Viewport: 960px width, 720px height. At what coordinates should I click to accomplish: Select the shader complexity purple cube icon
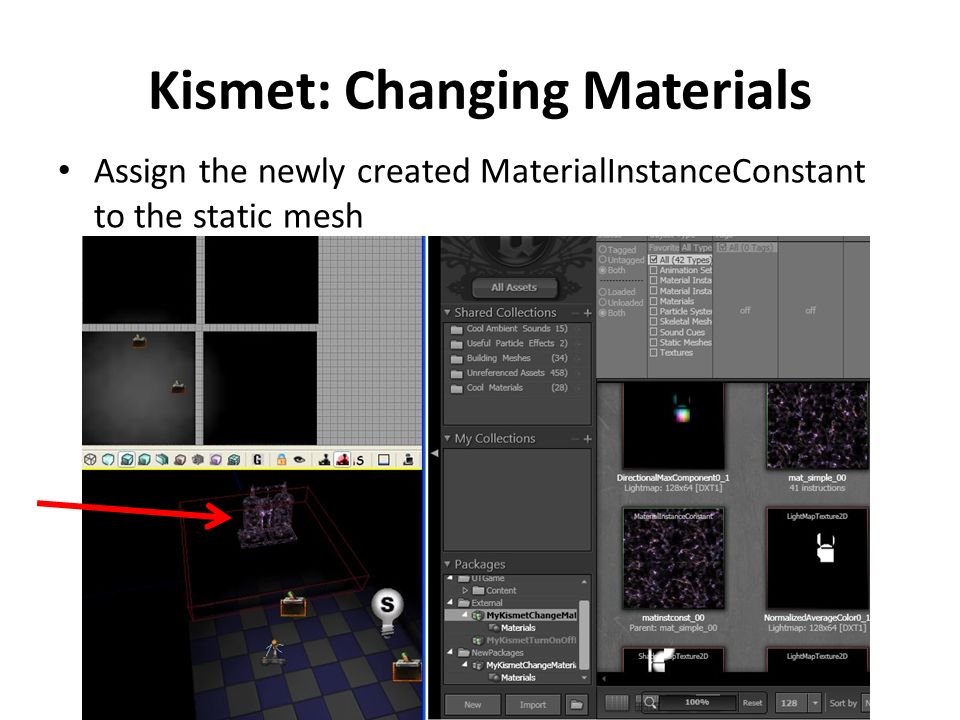coord(216,459)
